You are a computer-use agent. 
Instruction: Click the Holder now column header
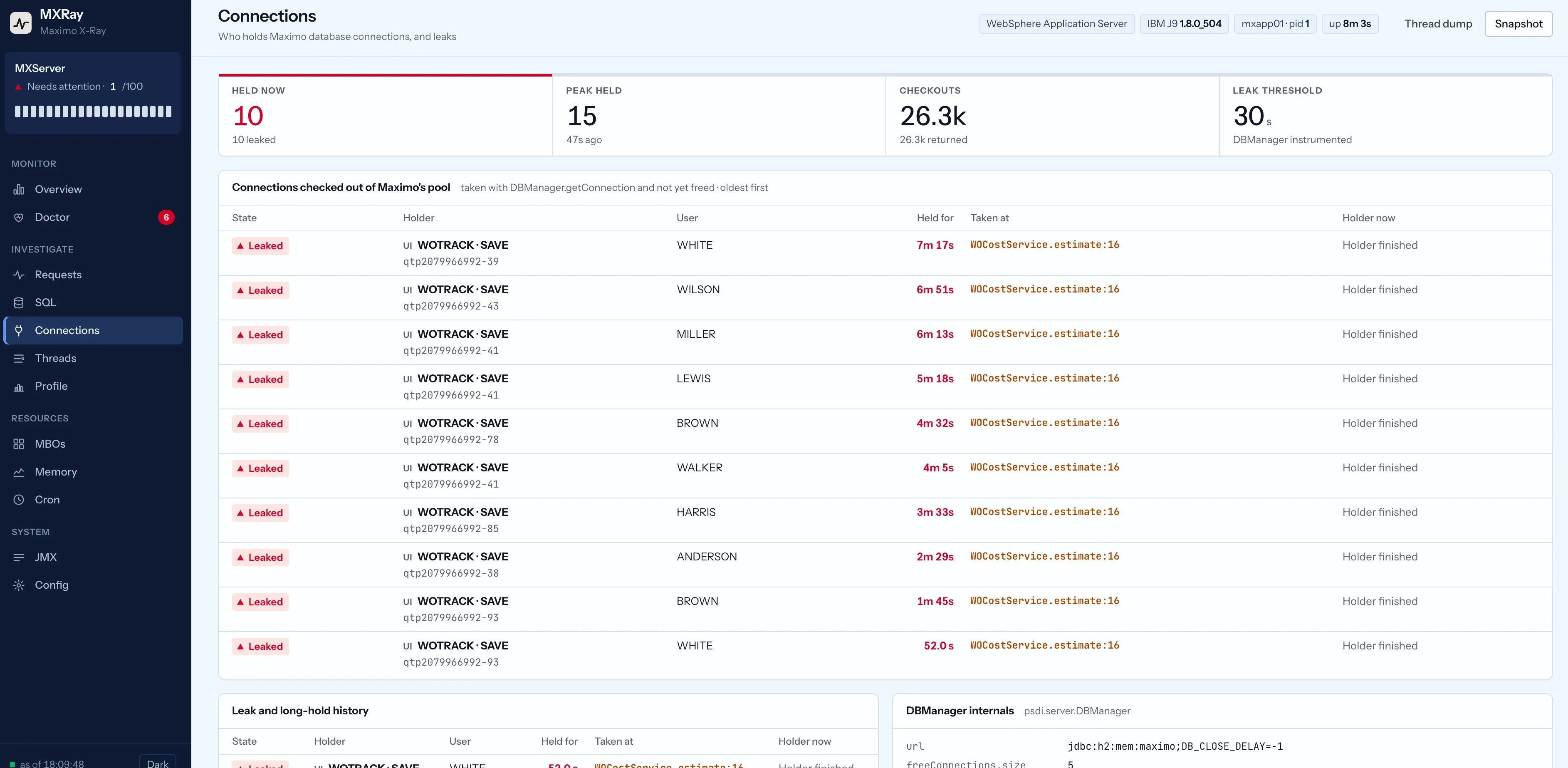tap(1368, 218)
